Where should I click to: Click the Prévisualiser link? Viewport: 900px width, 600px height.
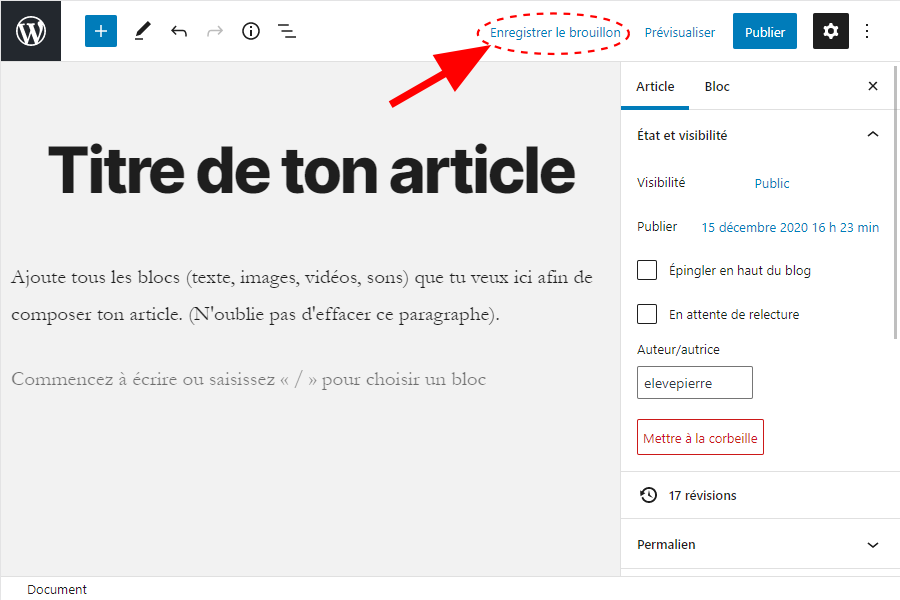(x=680, y=32)
